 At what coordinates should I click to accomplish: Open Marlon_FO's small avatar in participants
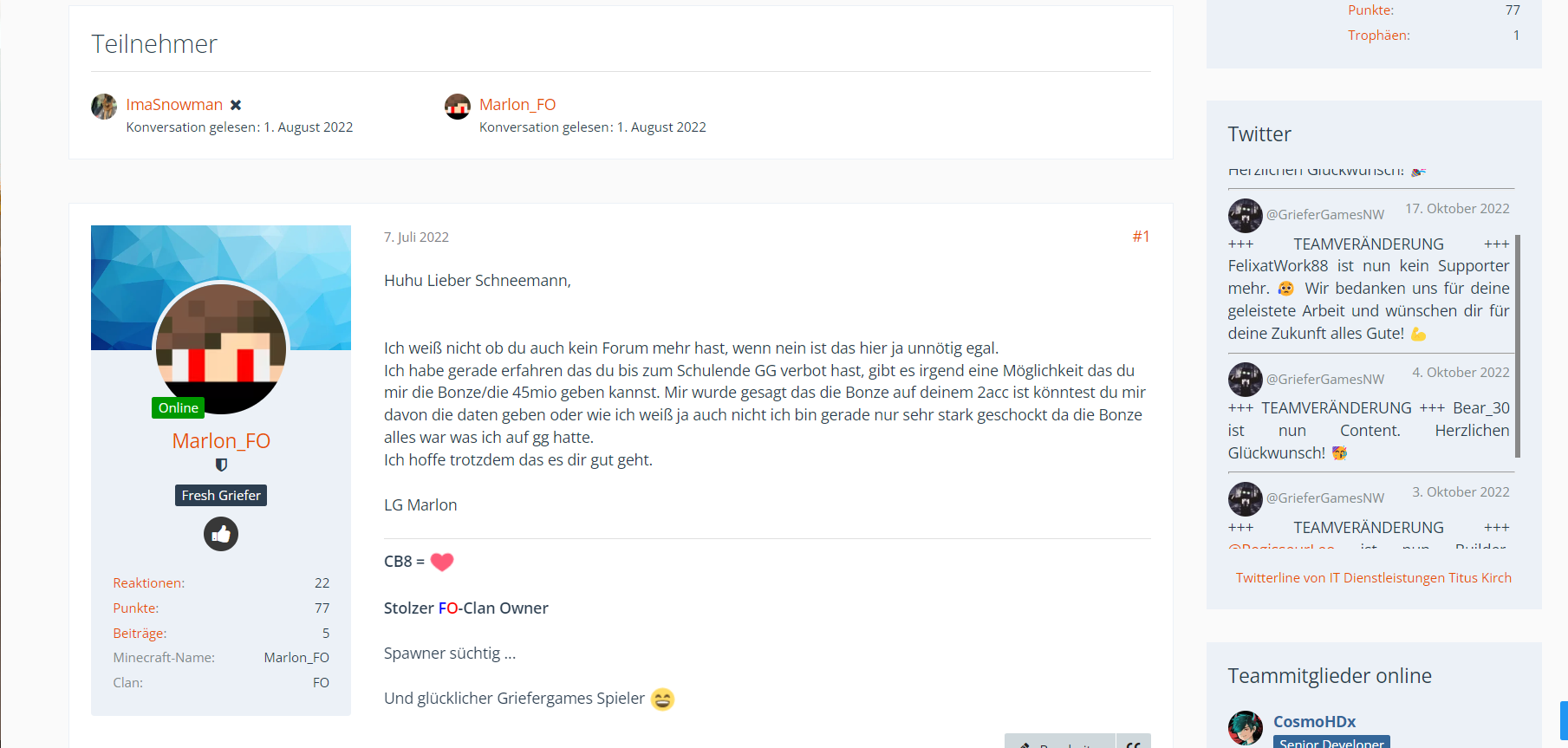458,107
